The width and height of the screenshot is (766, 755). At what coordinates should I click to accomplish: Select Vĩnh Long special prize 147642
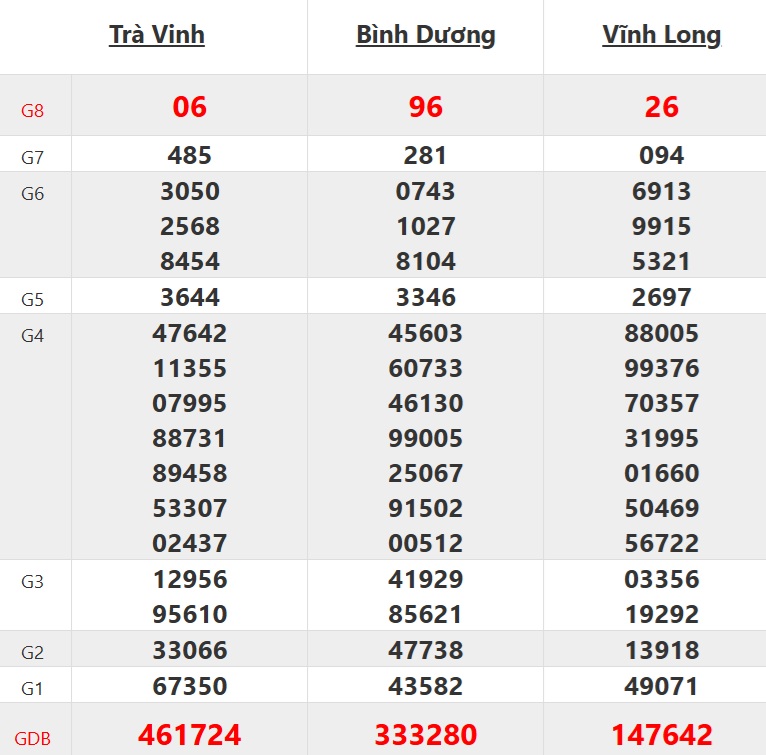click(x=661, y=736)
